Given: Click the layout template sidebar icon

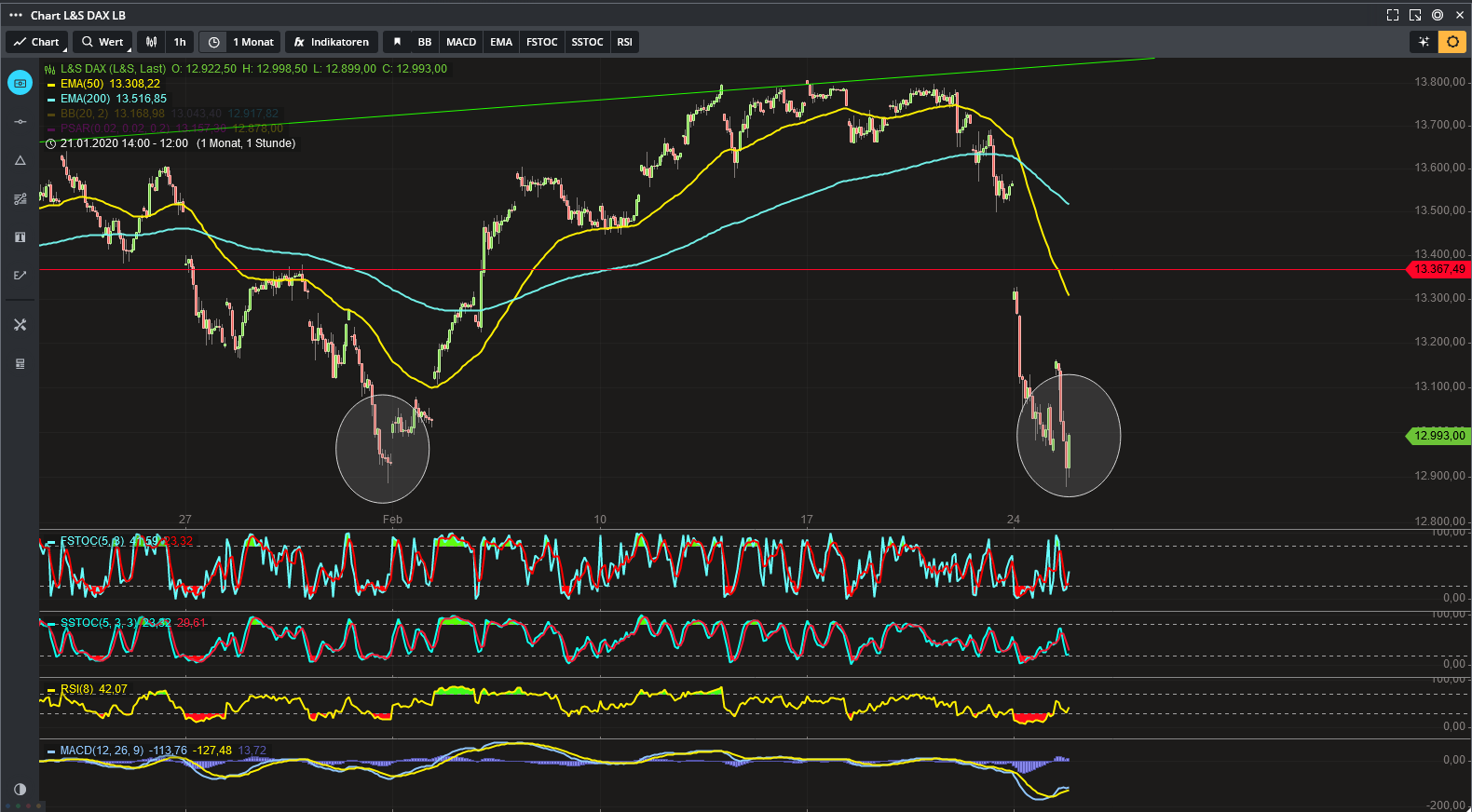Looking at the screenshot, I should tap(20, 363).
